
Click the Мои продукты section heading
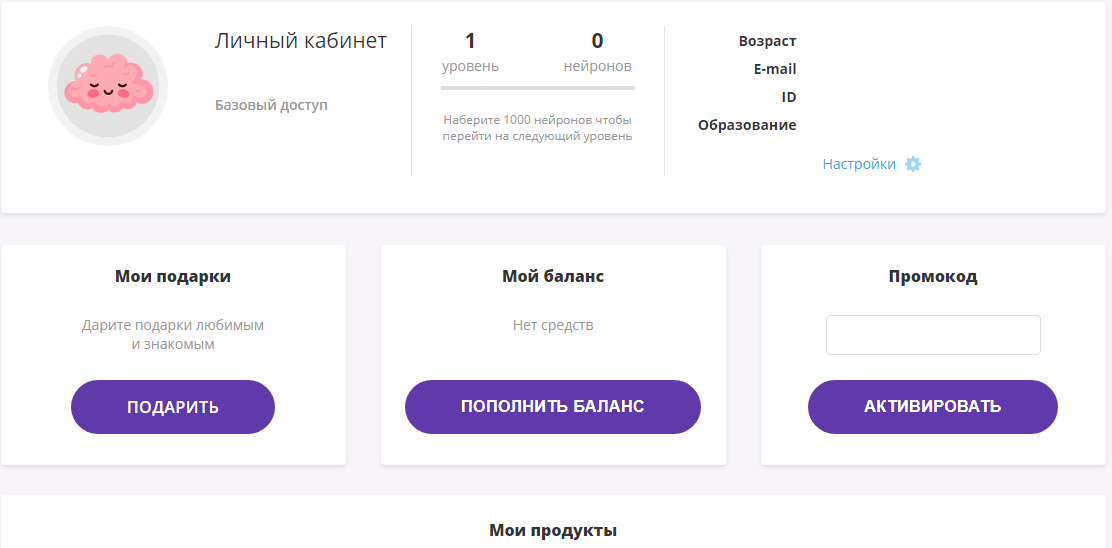pyautogui.click(x=553, y=530)
